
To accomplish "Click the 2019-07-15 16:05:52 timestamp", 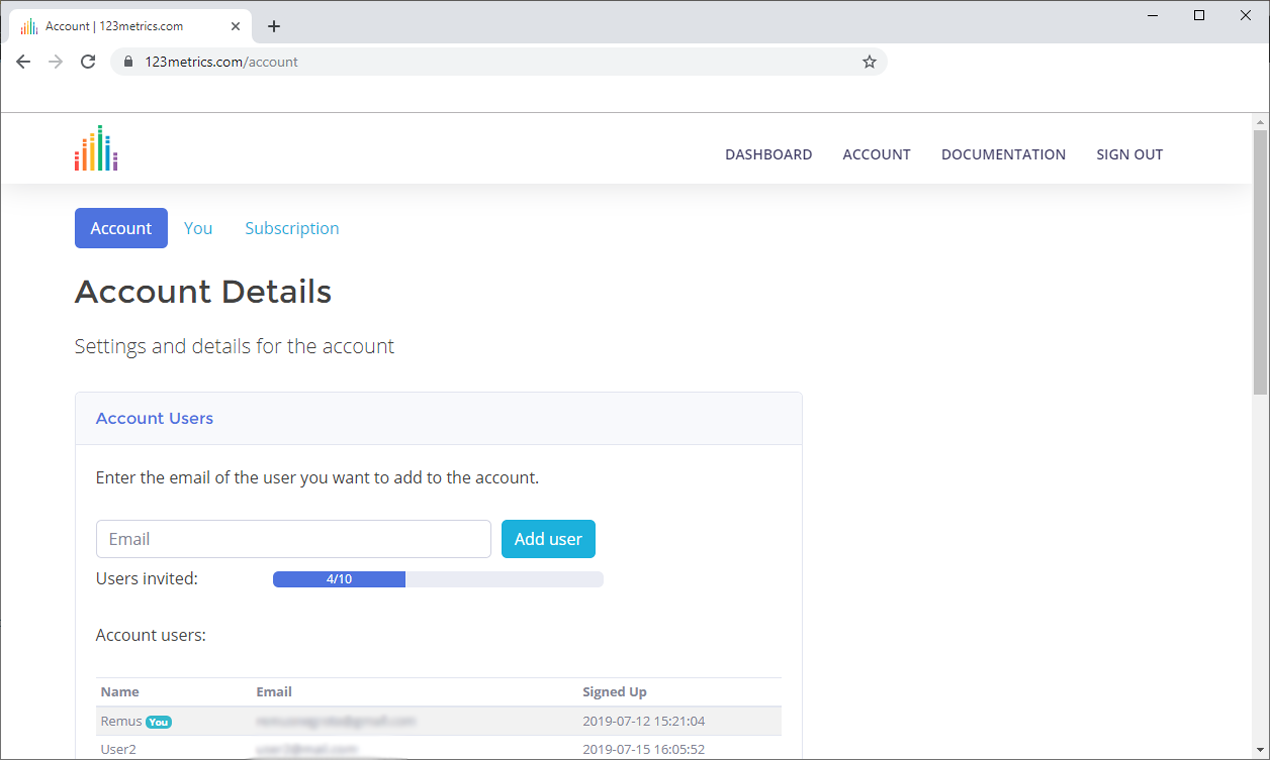I will tap(644, 749).
